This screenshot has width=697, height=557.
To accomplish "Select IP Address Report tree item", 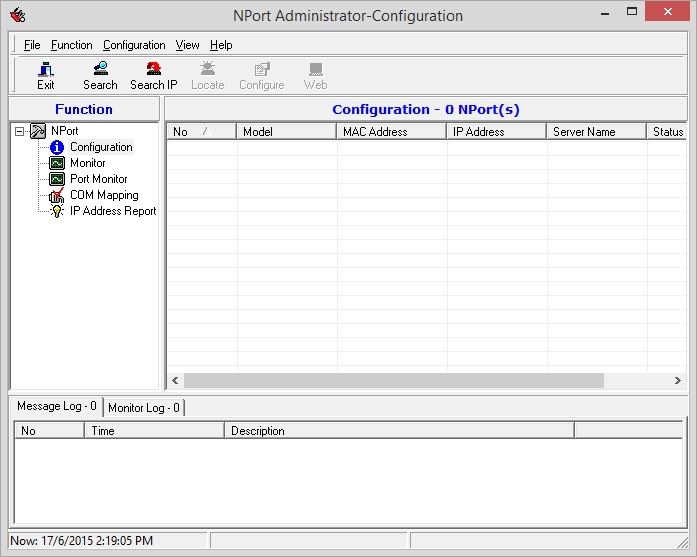I will point(113,211).
